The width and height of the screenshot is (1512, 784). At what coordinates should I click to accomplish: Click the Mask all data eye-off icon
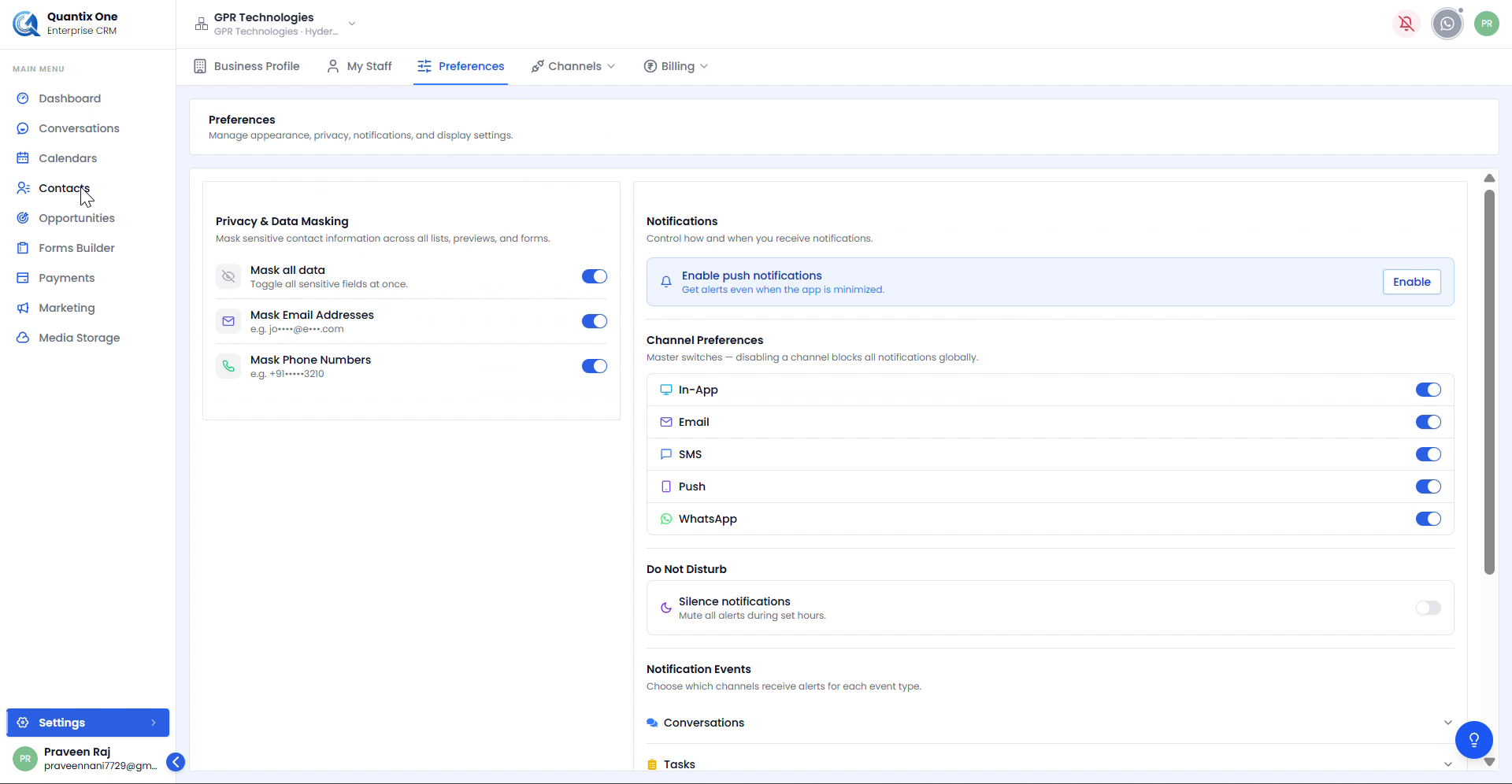(228, 276)
